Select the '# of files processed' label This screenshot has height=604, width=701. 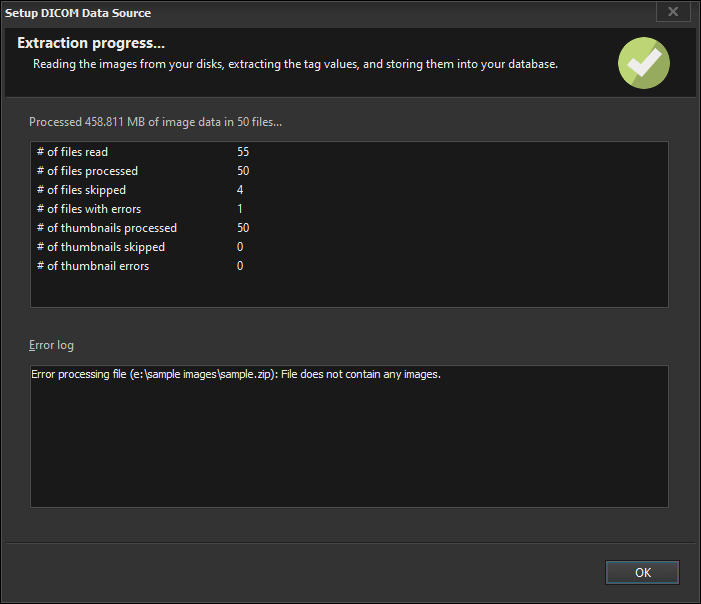coord(87,171)
